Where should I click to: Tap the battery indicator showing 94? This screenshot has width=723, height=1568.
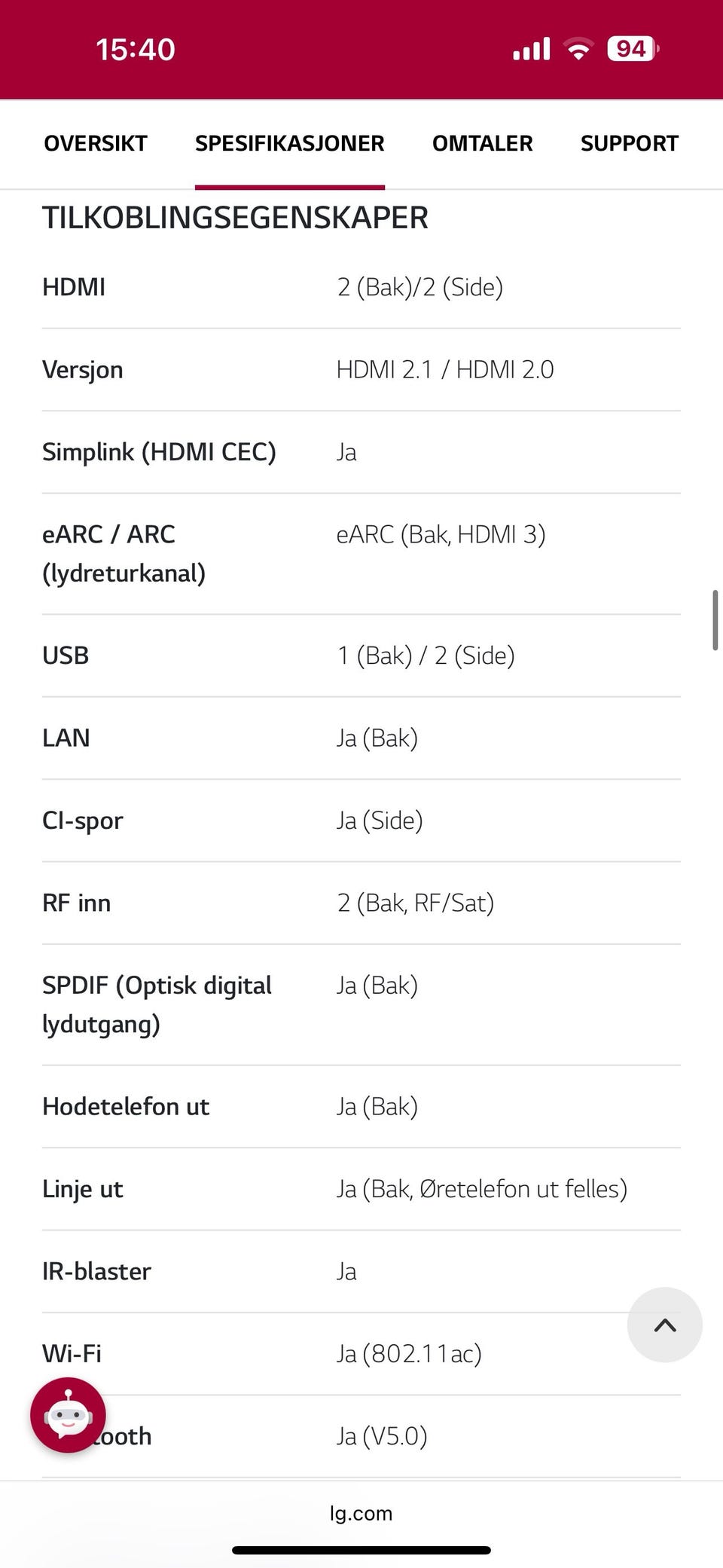[x=633, y=49]
